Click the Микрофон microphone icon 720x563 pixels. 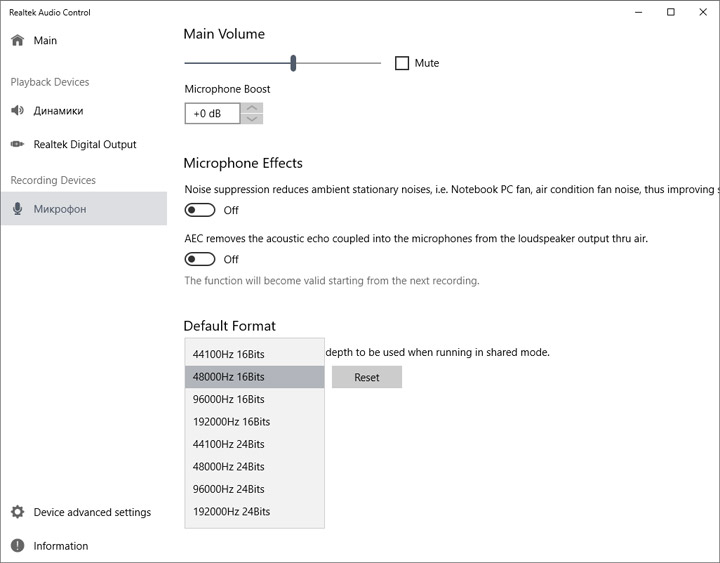[x=17, y=209]
